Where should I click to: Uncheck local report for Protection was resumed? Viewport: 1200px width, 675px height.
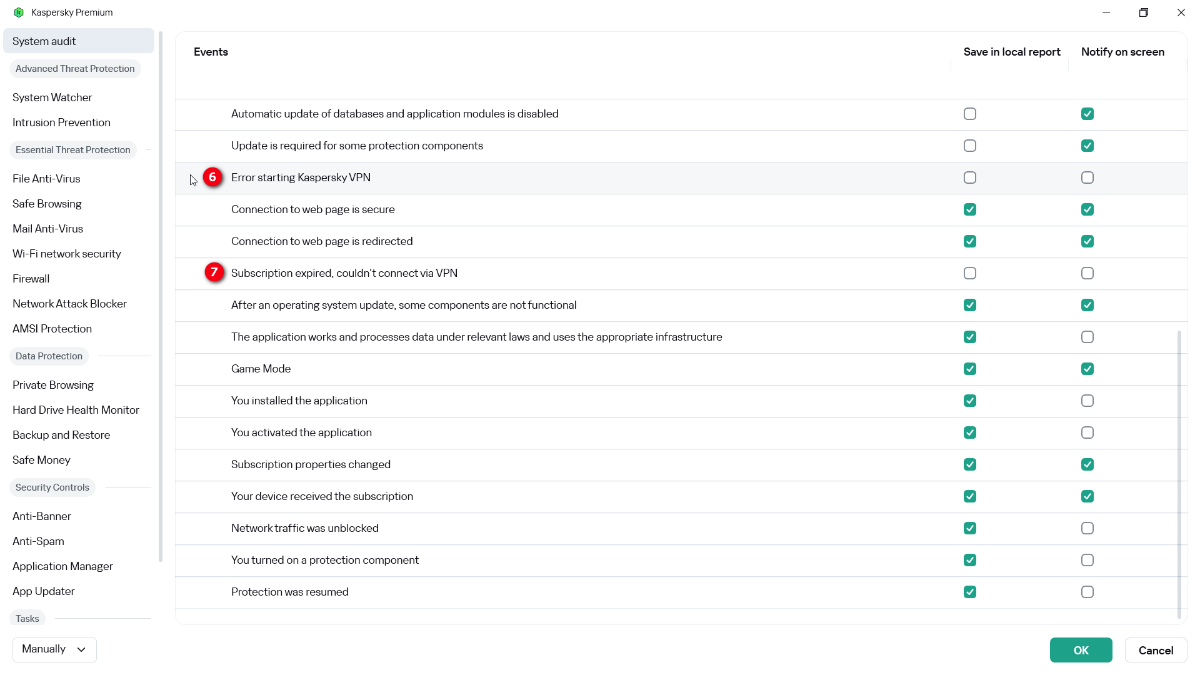(x=970, y=592)
